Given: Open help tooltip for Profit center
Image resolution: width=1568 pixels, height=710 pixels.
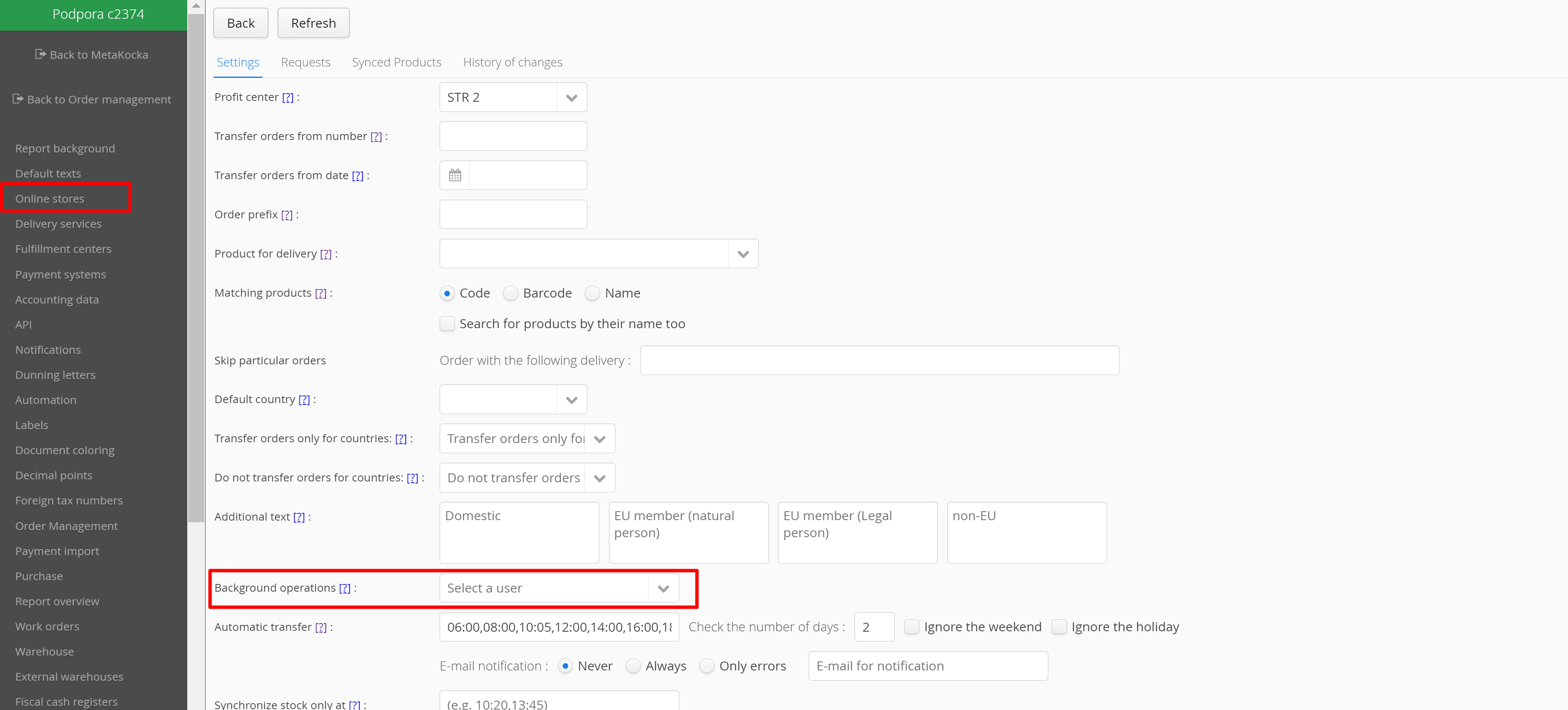Looking at the screenshot, I should pyautogui.click(x=288, y=97).
